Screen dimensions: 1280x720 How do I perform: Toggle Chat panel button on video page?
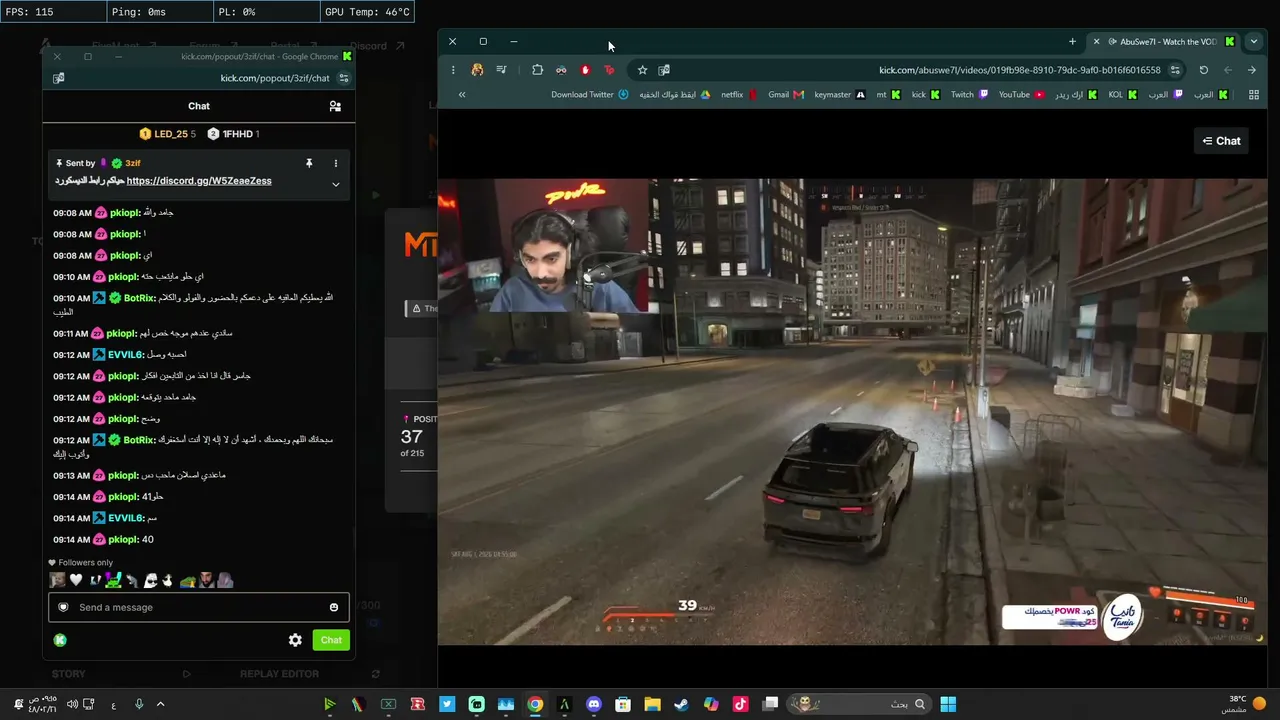click(x=1221, y=141)
